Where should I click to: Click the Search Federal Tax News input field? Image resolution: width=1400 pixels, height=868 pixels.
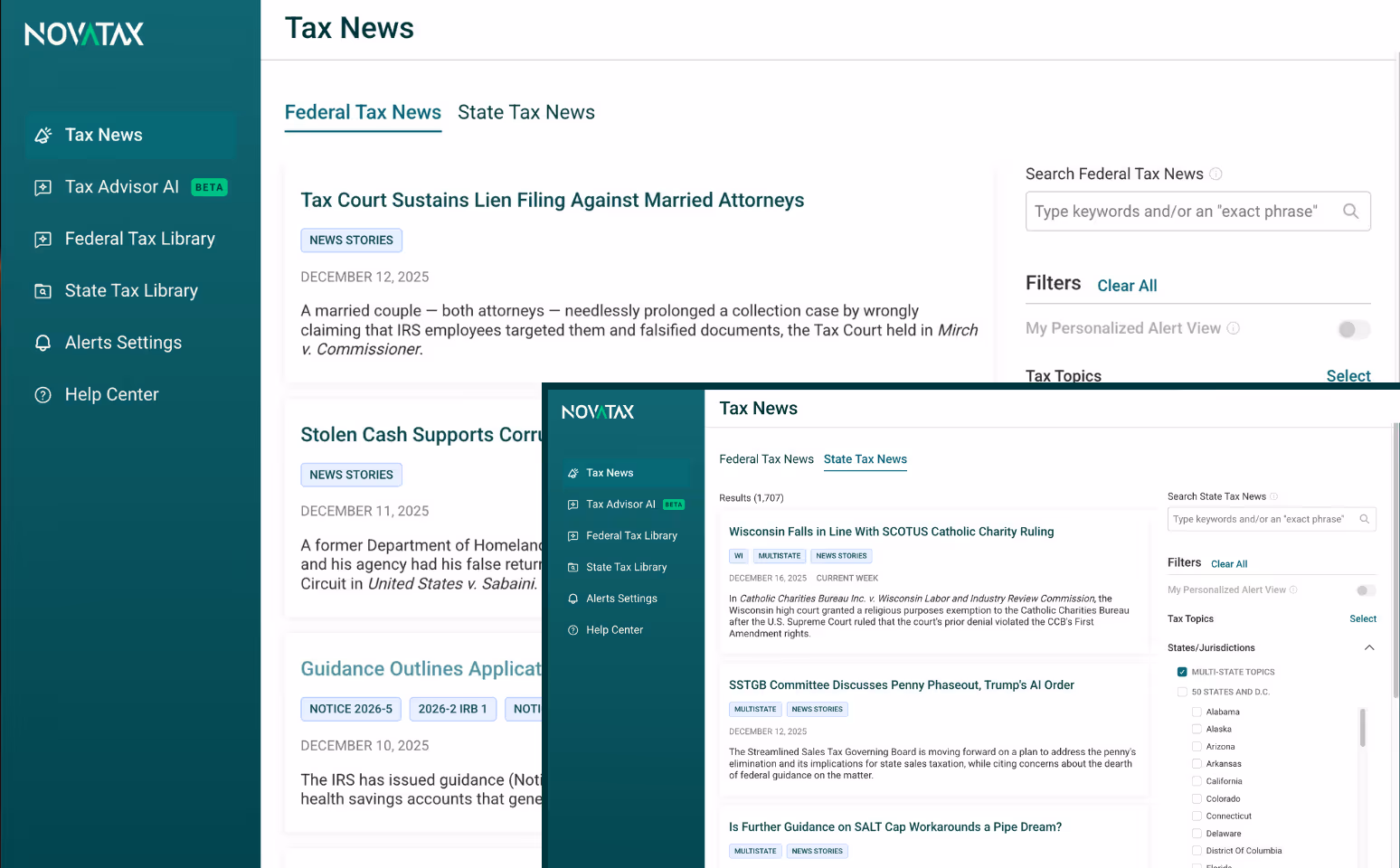click(1197, 212)
